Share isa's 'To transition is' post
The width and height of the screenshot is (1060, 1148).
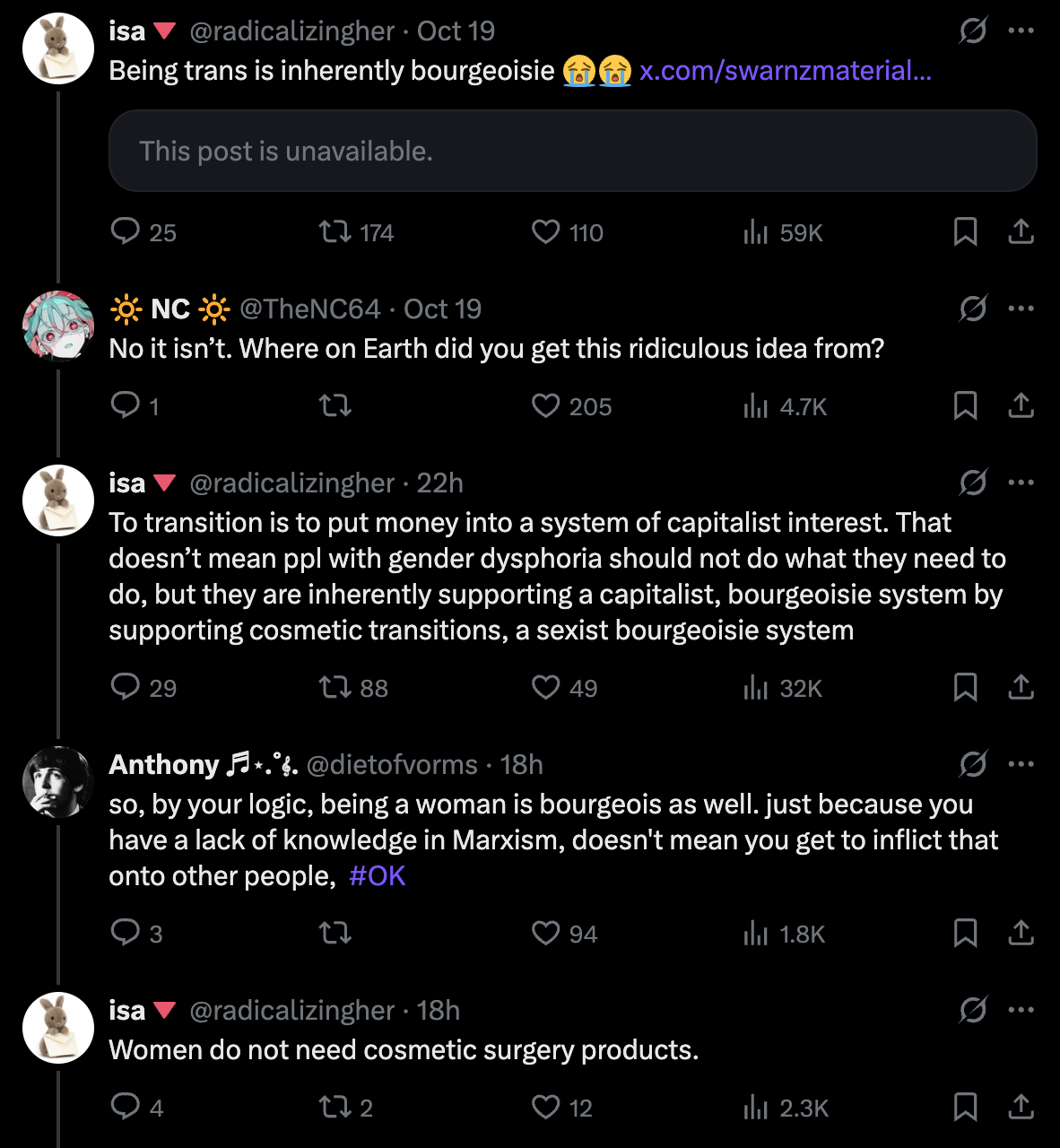coord(1021,688)
